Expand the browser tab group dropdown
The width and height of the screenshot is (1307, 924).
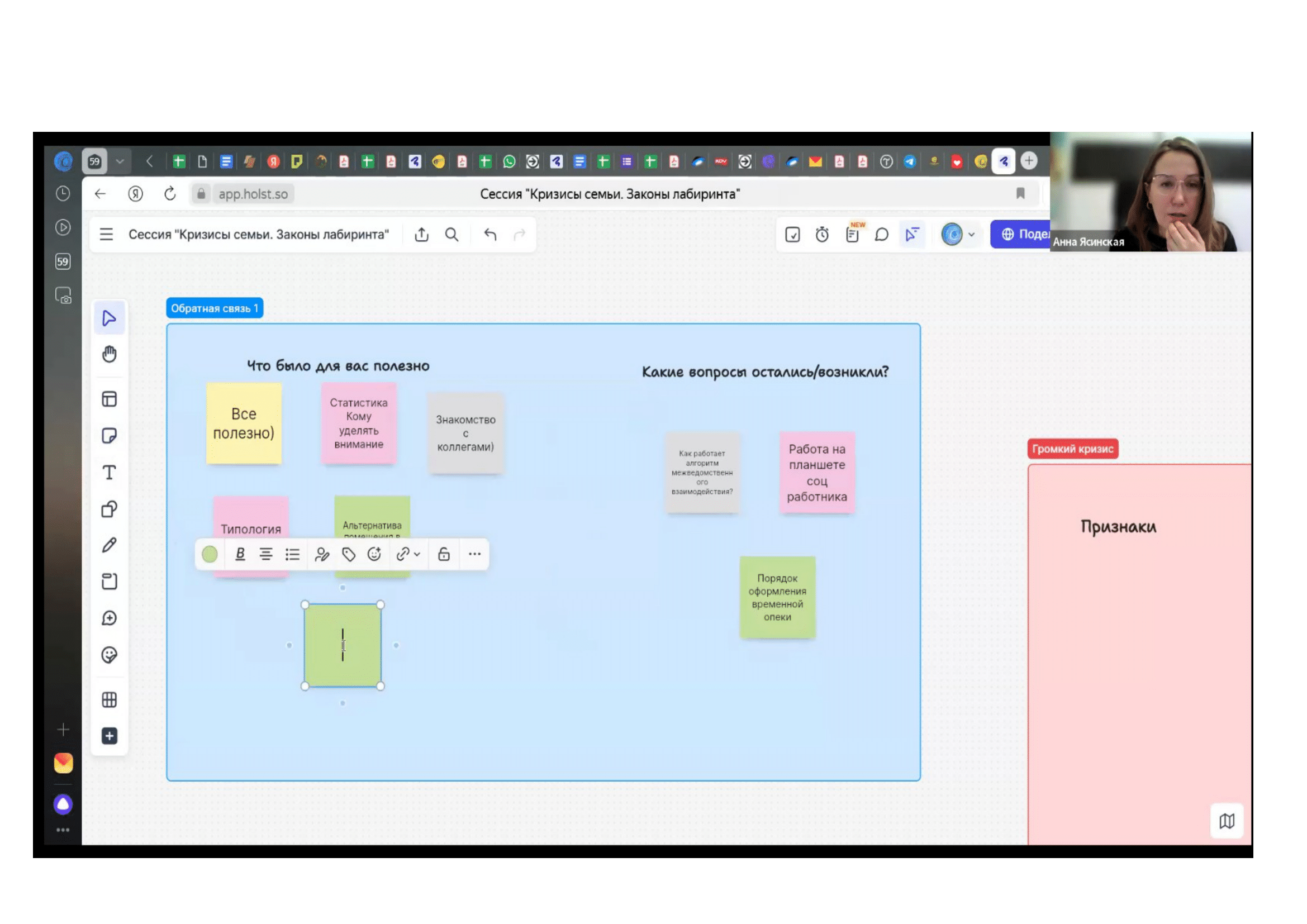(x=120, y=161)
